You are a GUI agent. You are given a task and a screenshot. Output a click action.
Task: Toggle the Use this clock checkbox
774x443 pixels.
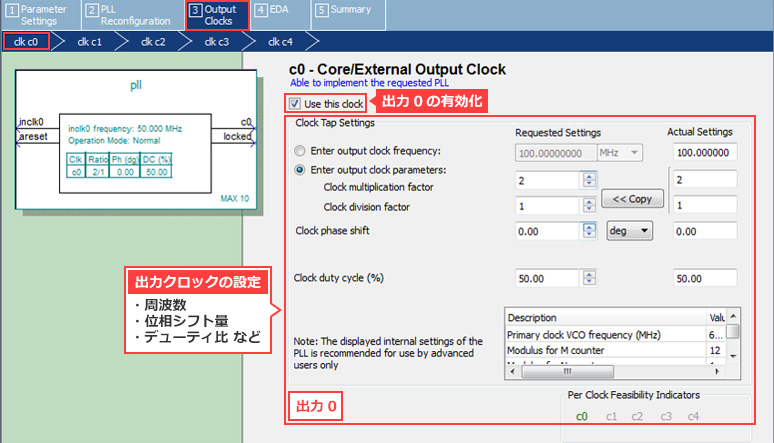point(294,103)
